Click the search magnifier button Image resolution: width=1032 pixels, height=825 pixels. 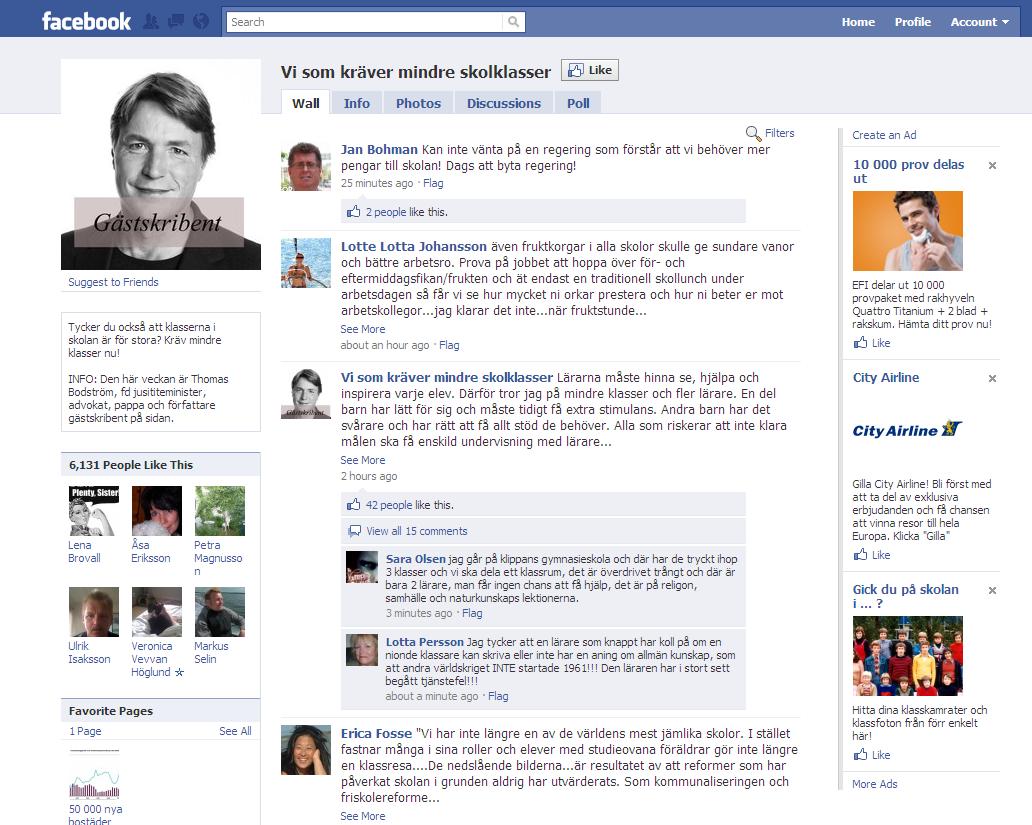tap(513, 22)
